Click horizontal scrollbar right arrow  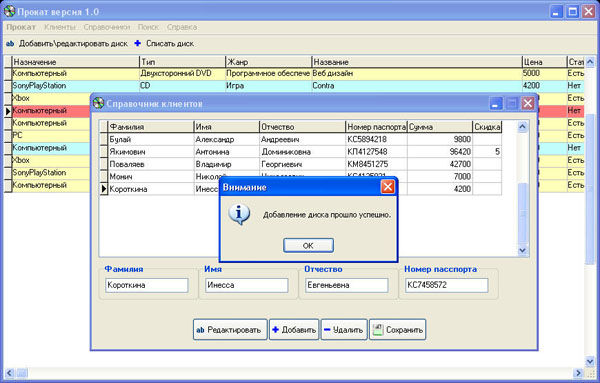tap(578, 372)
